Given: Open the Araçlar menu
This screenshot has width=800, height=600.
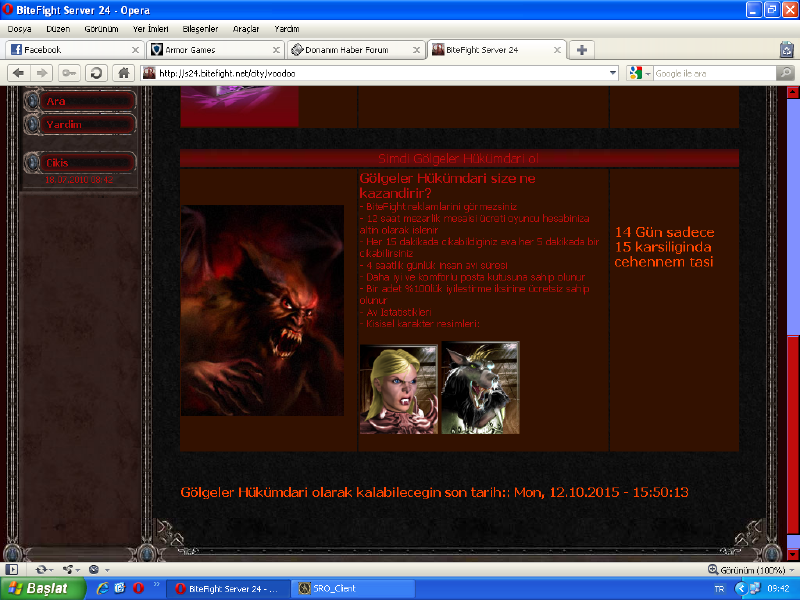Looking at the screenshot, I should [x=246, y=29].
